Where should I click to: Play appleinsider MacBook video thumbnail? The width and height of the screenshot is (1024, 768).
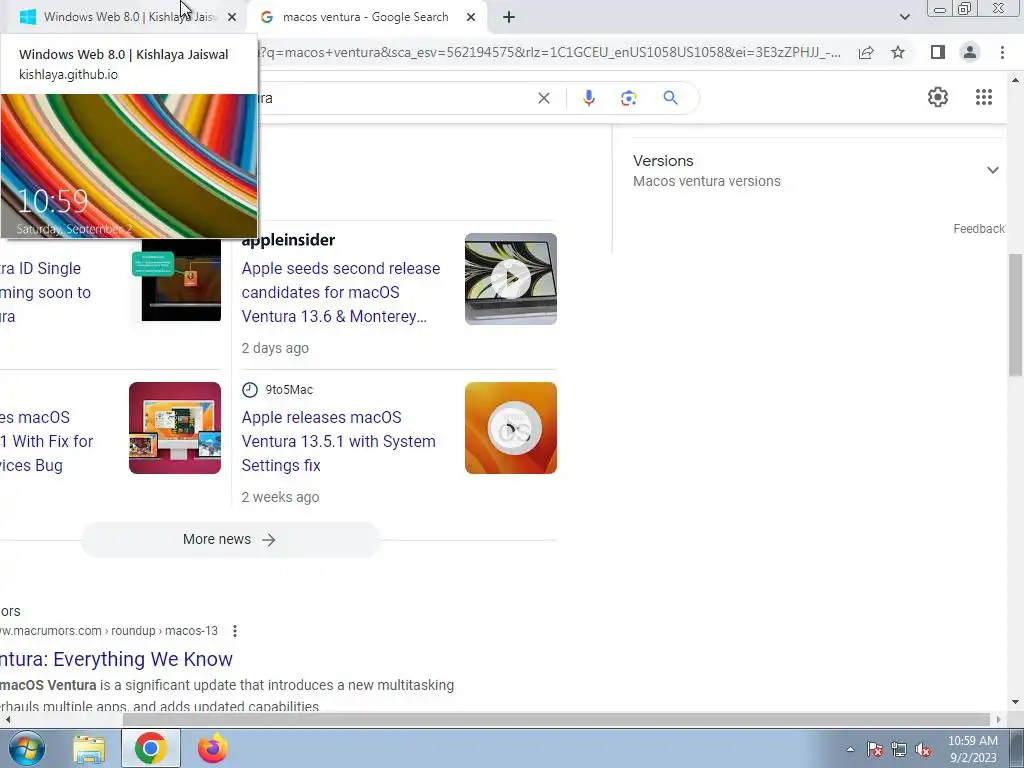pos(511,279)
